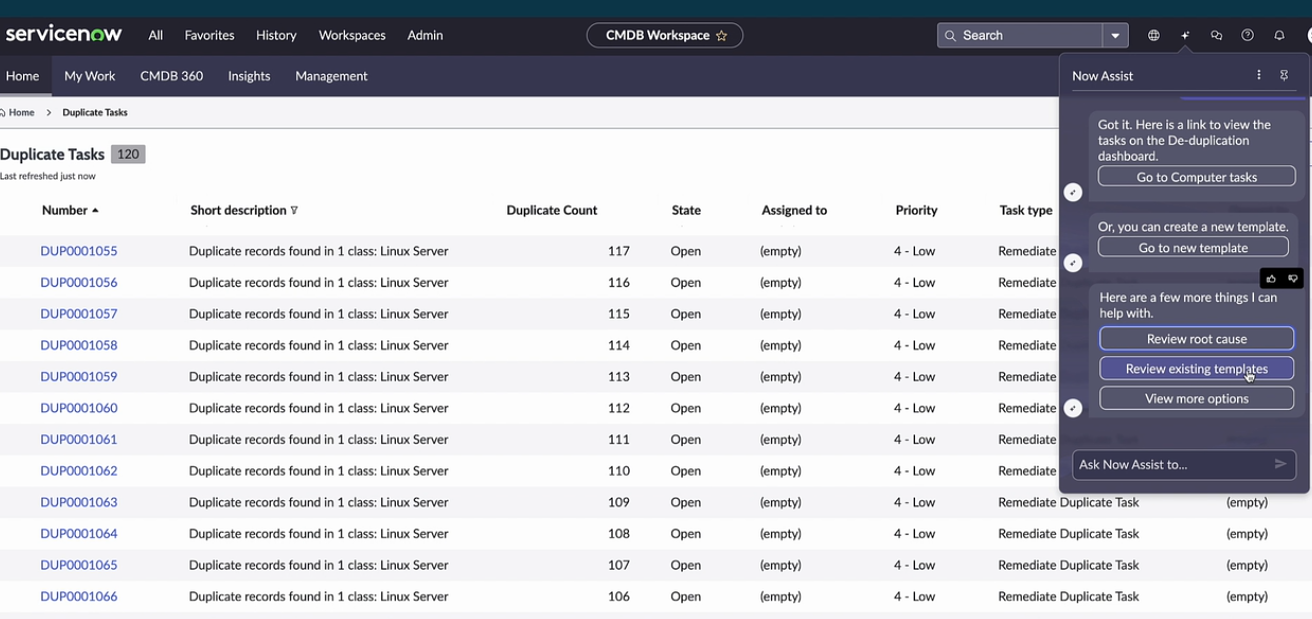Click the thumbs up feedback icon

[x=1271, y=278]
